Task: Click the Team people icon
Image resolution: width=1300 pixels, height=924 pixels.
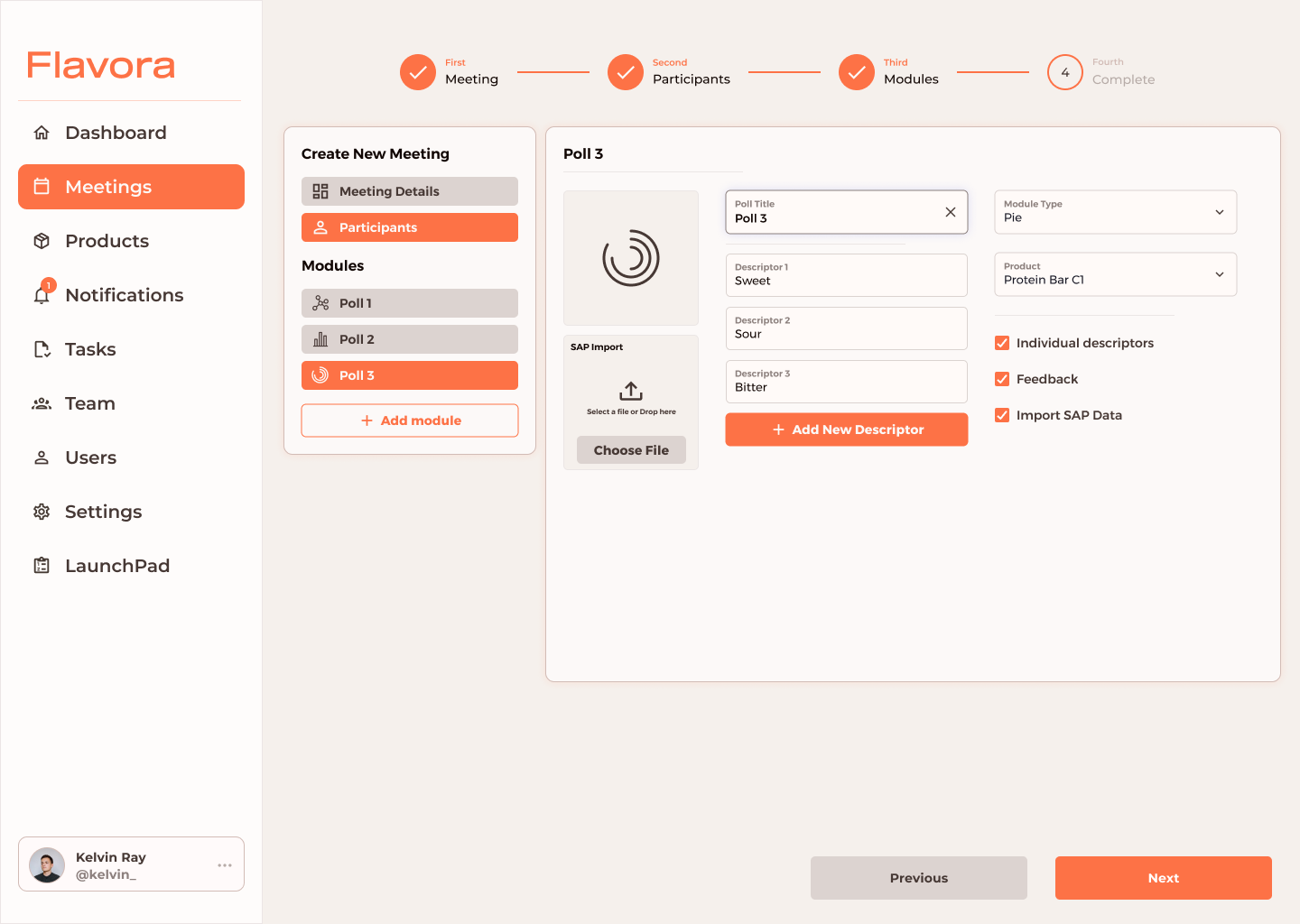Action: tap(42, 403)
